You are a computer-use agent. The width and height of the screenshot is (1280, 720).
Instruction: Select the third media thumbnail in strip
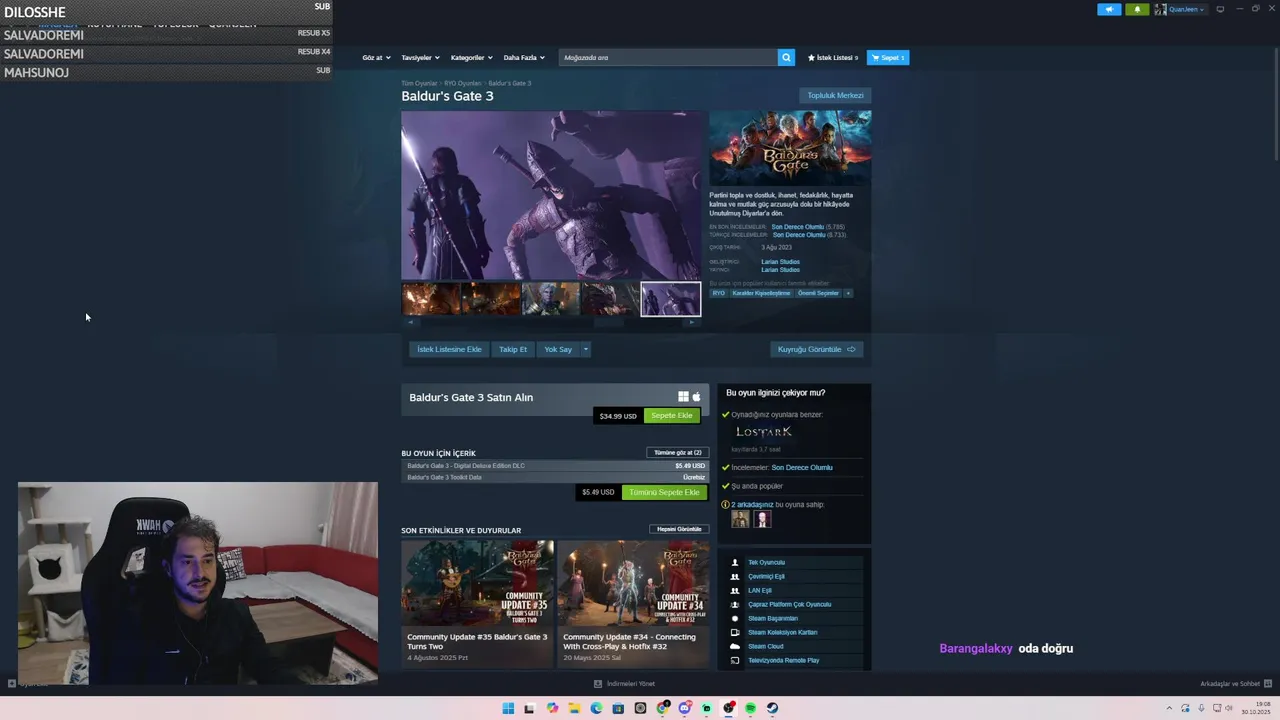550,299
